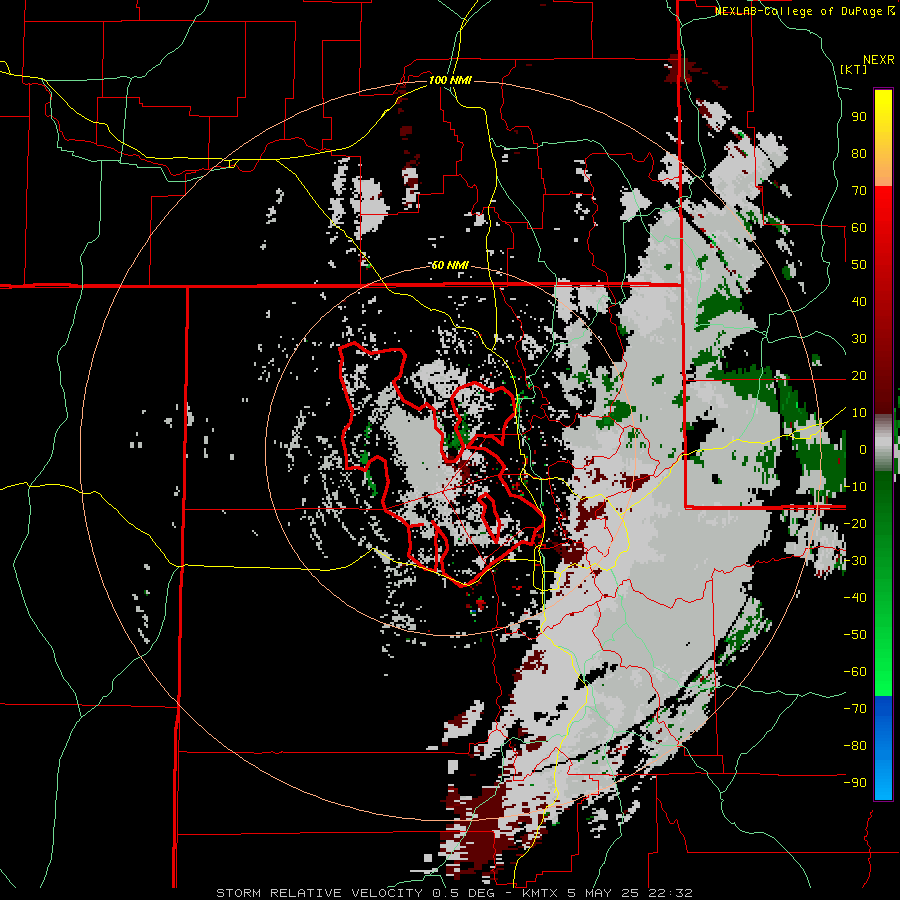Click the 10 value on velocity scale
The height and width of the screenshot is (900, 900).
coord(859,413)
